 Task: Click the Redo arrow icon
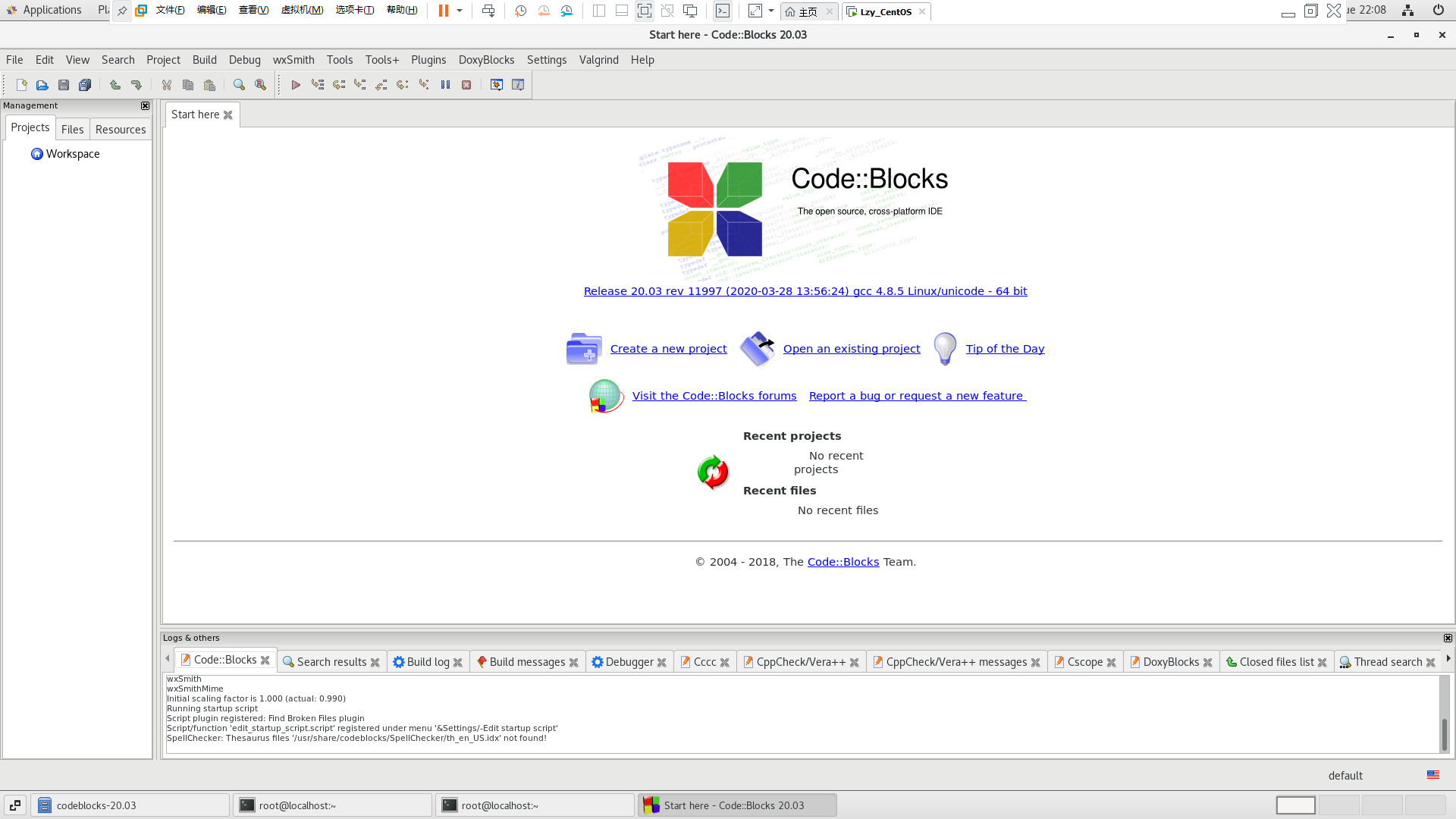click(x=136, y=85)
